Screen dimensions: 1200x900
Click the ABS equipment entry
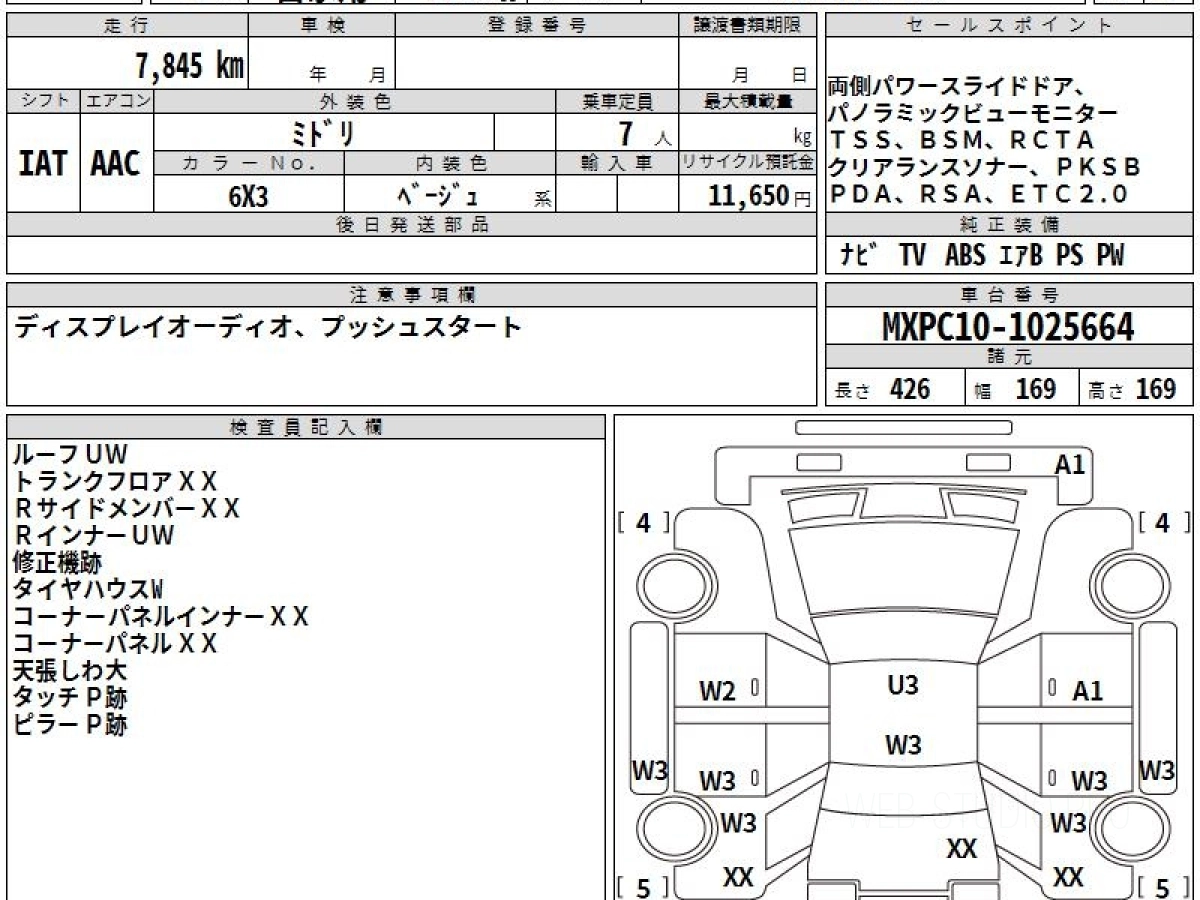click(965, 256)
